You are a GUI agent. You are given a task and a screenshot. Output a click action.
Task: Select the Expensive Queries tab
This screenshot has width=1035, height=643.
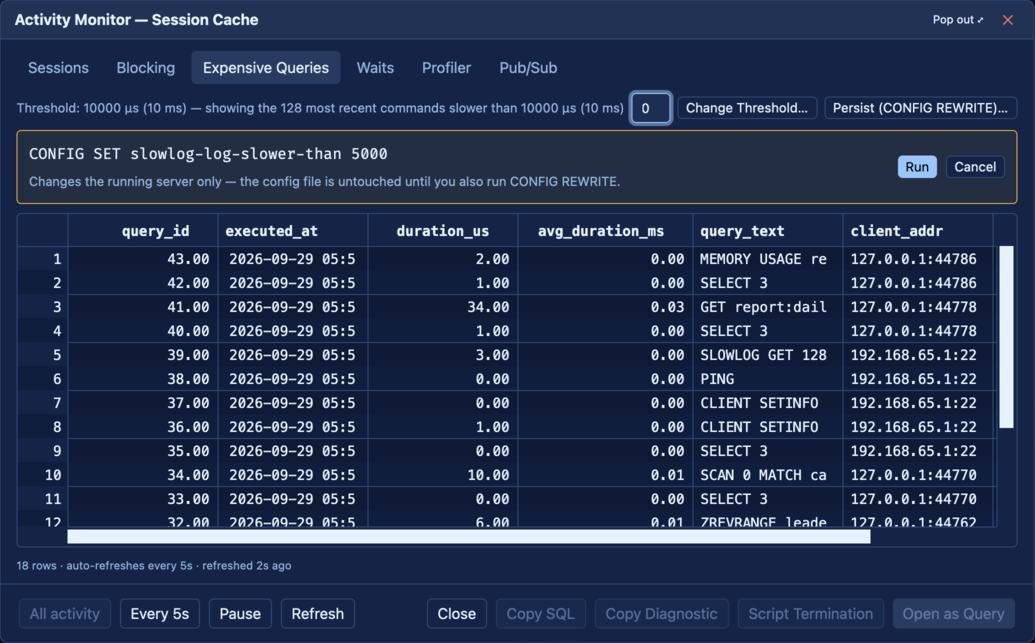266,68
